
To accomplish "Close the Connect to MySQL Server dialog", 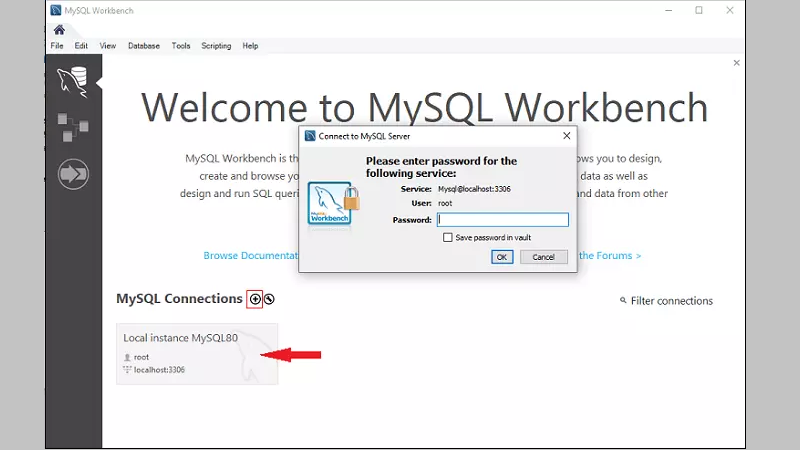I will click(x=566, y=136).
